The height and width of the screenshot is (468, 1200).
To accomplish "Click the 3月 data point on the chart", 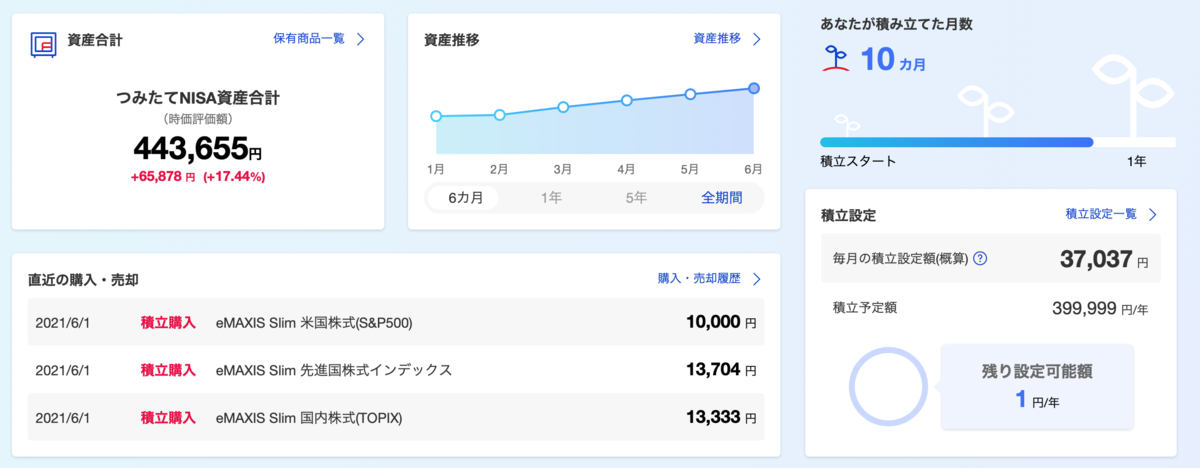I will [x=563, y=107].
